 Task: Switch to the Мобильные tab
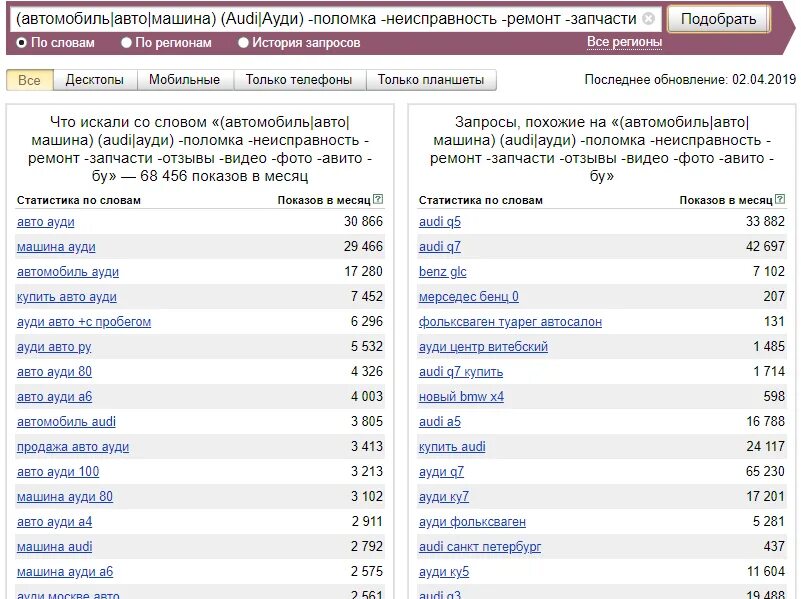(184, 80)
